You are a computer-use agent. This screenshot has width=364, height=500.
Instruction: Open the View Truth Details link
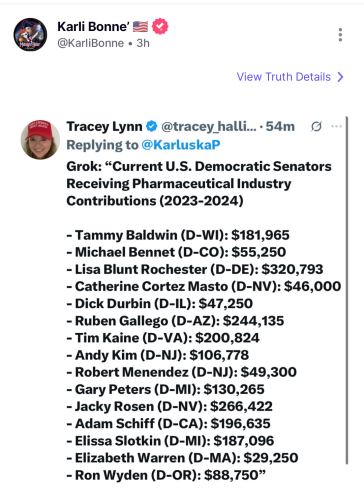[x=284, y=77]
